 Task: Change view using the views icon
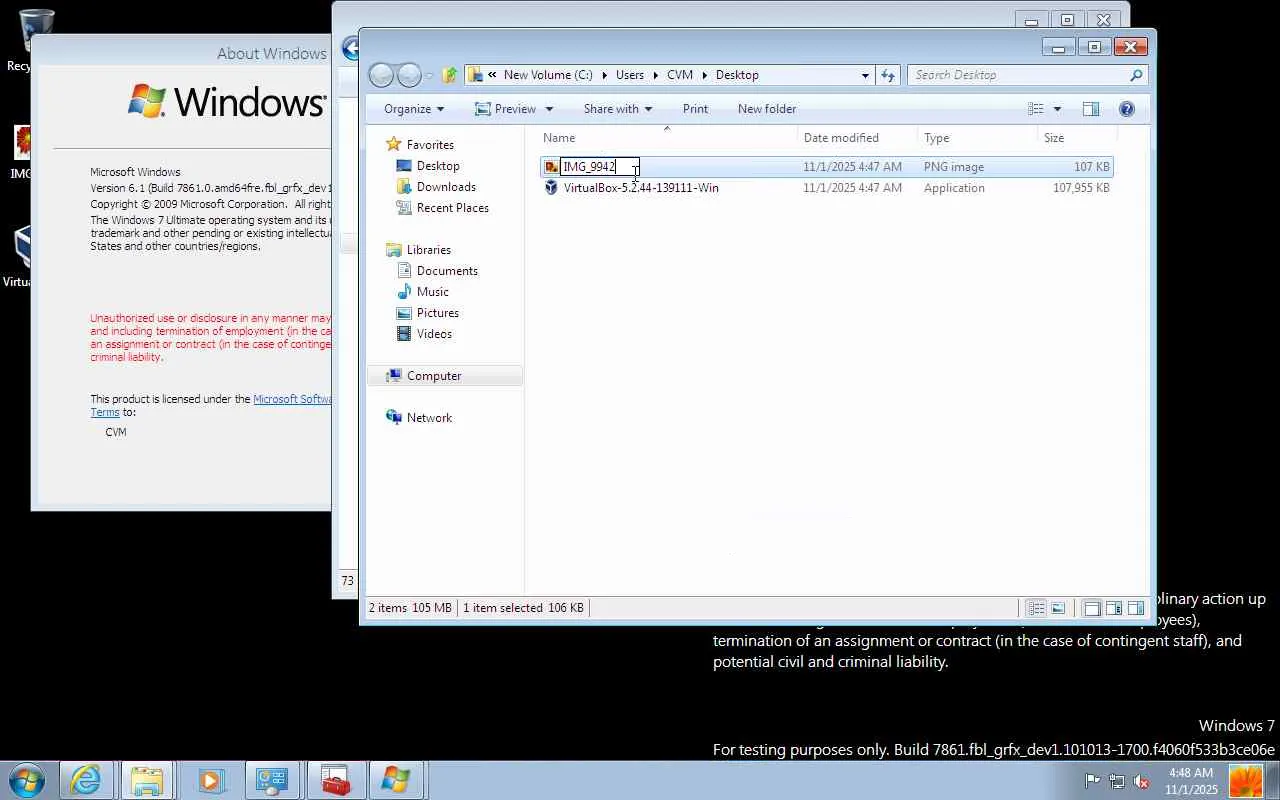coord(1036,109)
